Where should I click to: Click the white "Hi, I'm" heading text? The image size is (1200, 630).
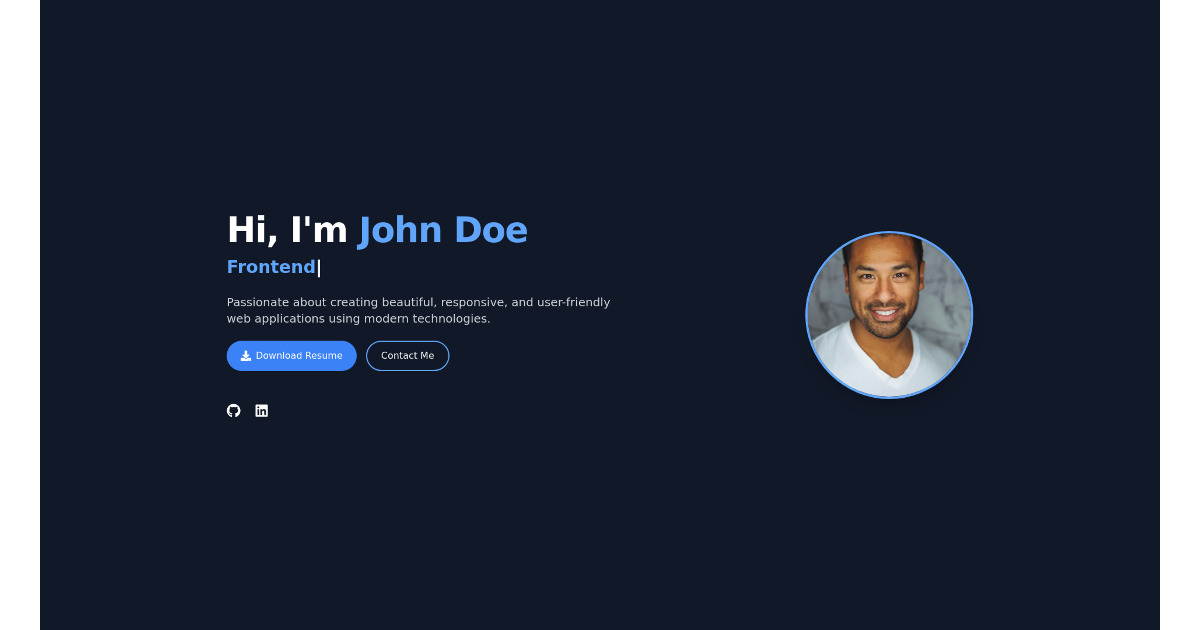(287, 230)
